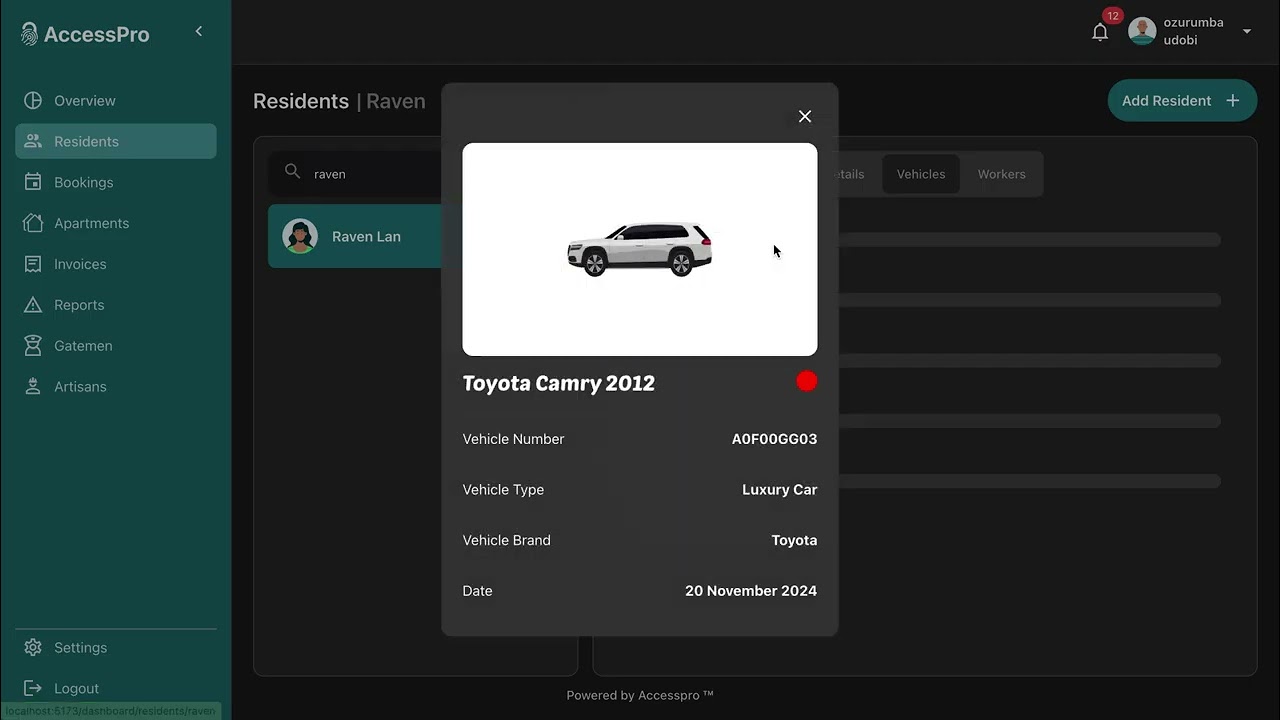The height and width of the screenshot is (720, 1280).
Task: Expand the user account dropdown arrow
Action: pyautogui.click(x=1247, y=31)
